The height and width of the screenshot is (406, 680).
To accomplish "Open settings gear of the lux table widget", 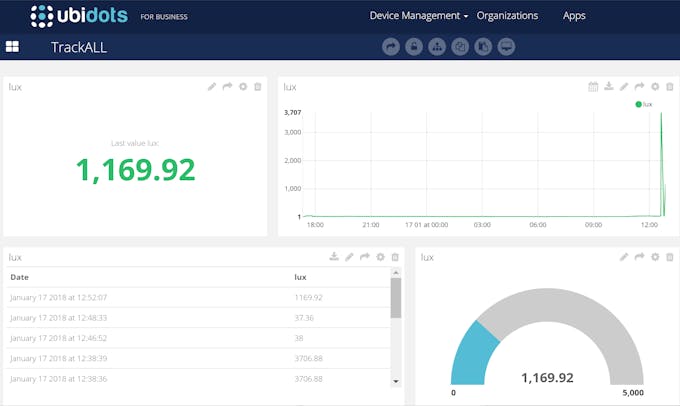I will [380, 257].
